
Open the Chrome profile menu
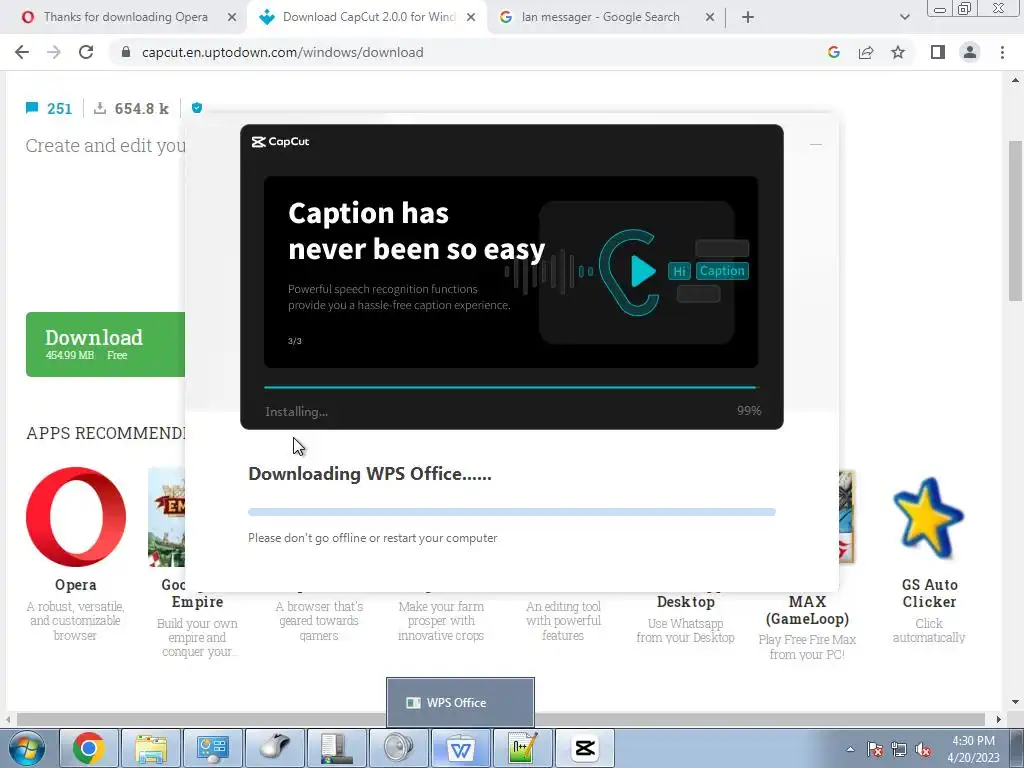tap(970, 52)
